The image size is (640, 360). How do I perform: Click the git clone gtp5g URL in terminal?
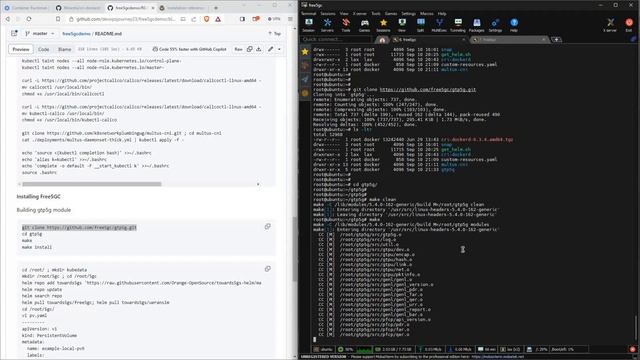tap(428, 89)
